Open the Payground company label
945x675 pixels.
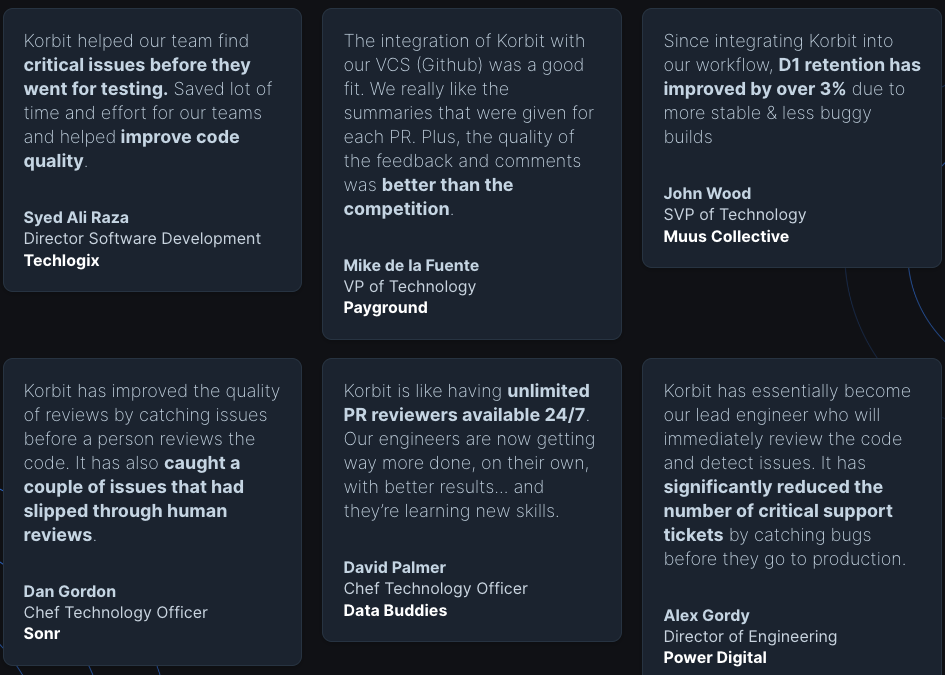click(385, 307)
